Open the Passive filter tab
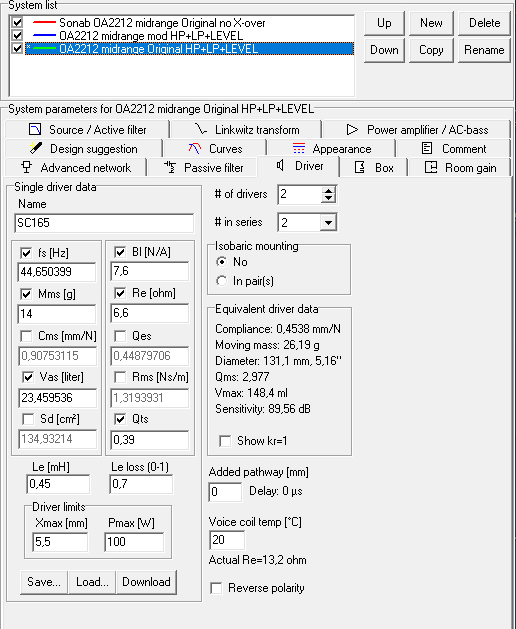Screen dimensions: 516x629 click(x=203, y=167)
